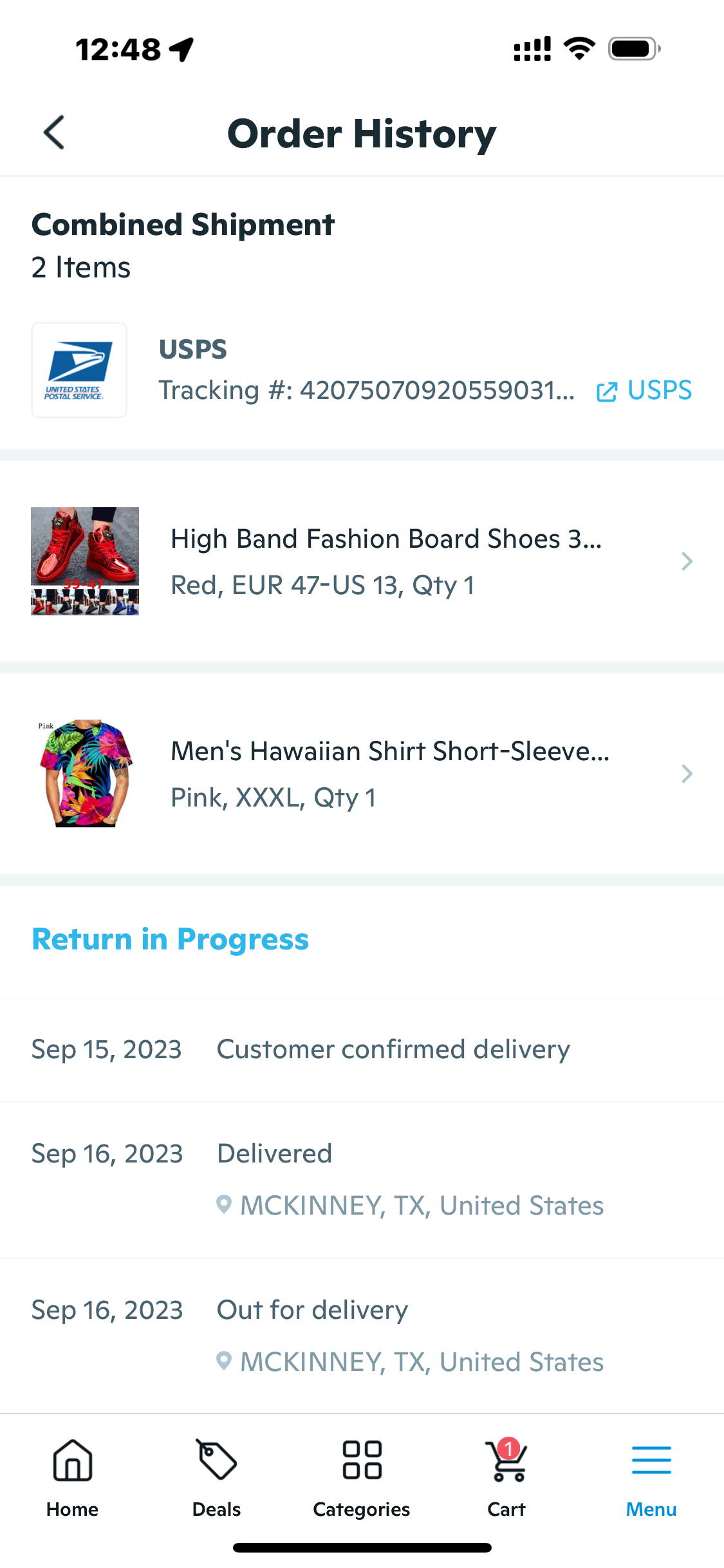Open the Return in Progress status
The height and width of the screenshot is (1568, 724).
click(x=170, y=939)
